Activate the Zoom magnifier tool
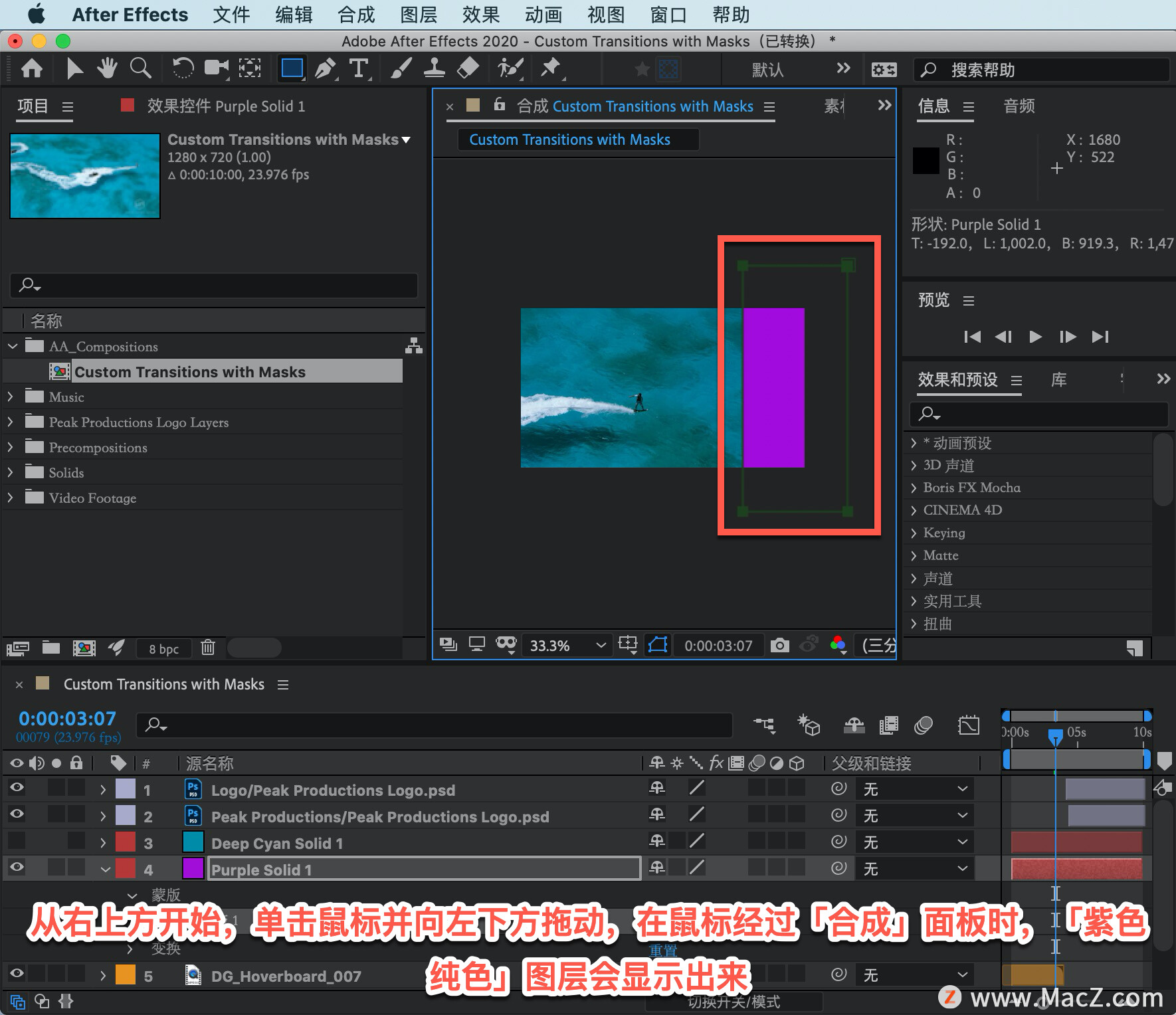Screen dimensions: 1176x1015 (140, 68)
